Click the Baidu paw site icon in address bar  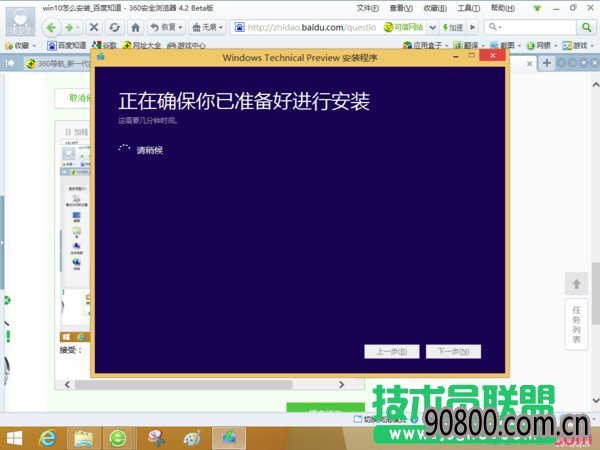point(239,27)
